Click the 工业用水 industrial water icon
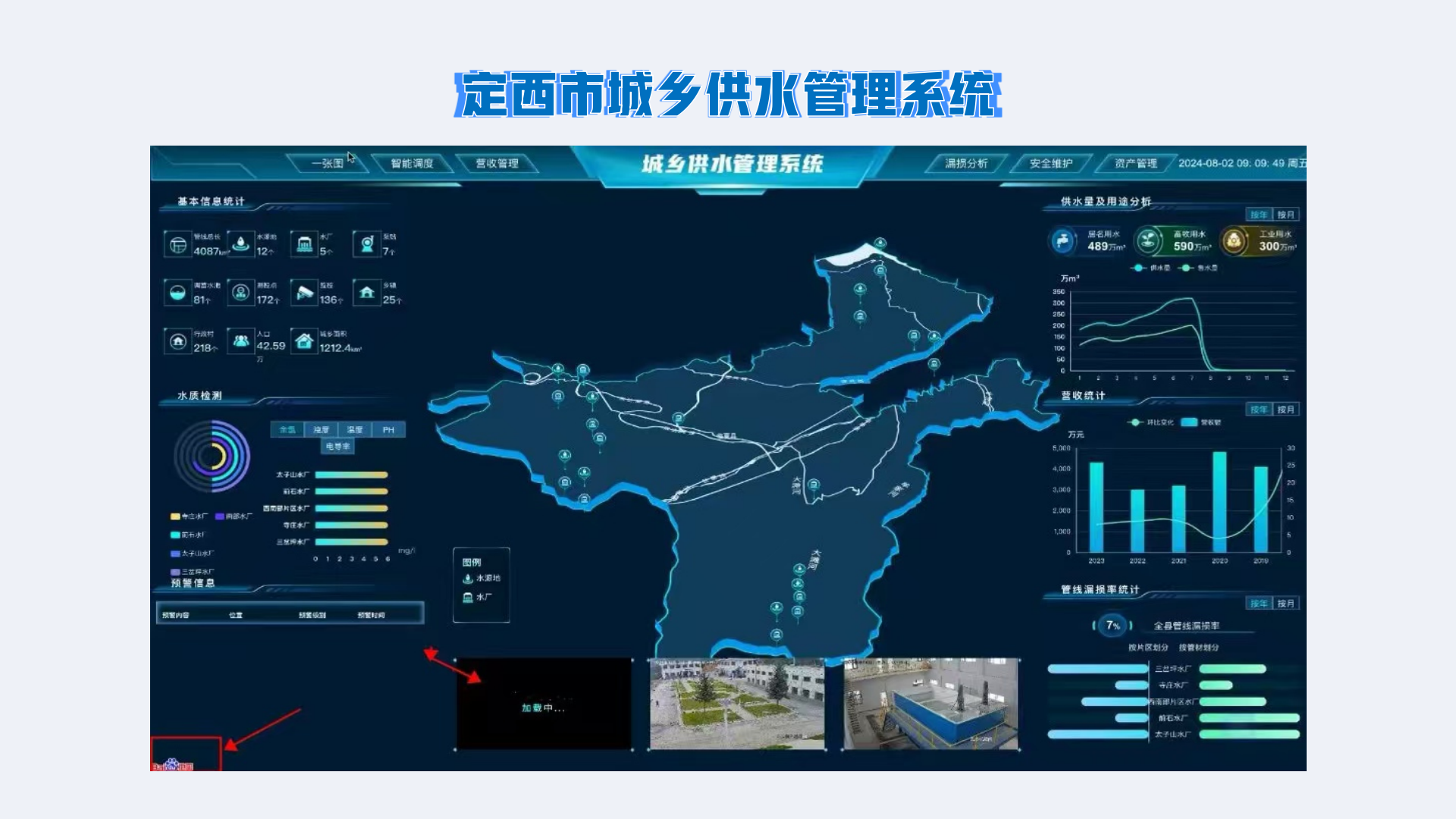This screenshot has height=819, width=1456. (1235, 241)
